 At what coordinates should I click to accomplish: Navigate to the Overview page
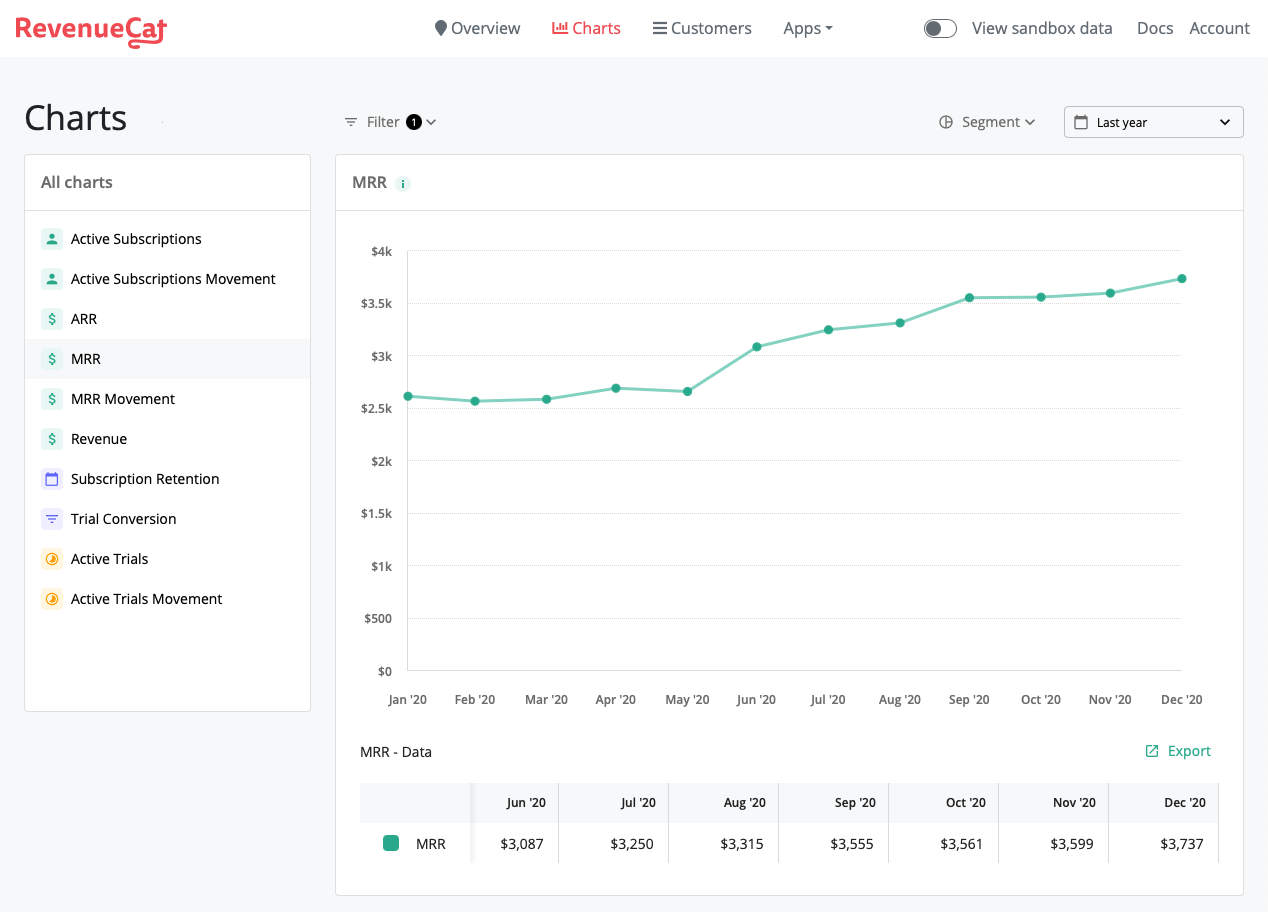pyautogui.click(x=477, y=28)
